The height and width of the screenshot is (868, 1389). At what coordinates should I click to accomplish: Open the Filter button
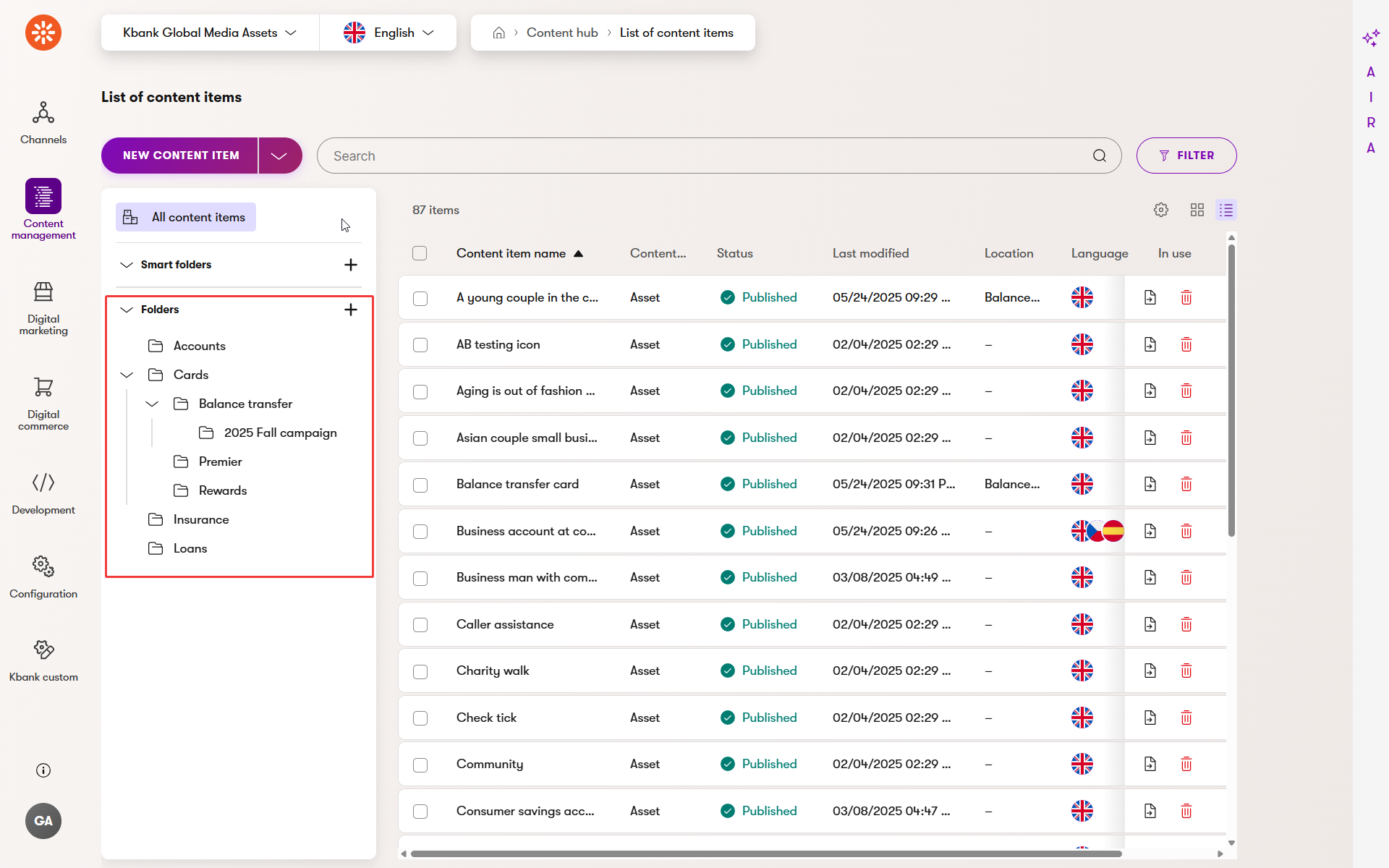(x=1186, y=156)
